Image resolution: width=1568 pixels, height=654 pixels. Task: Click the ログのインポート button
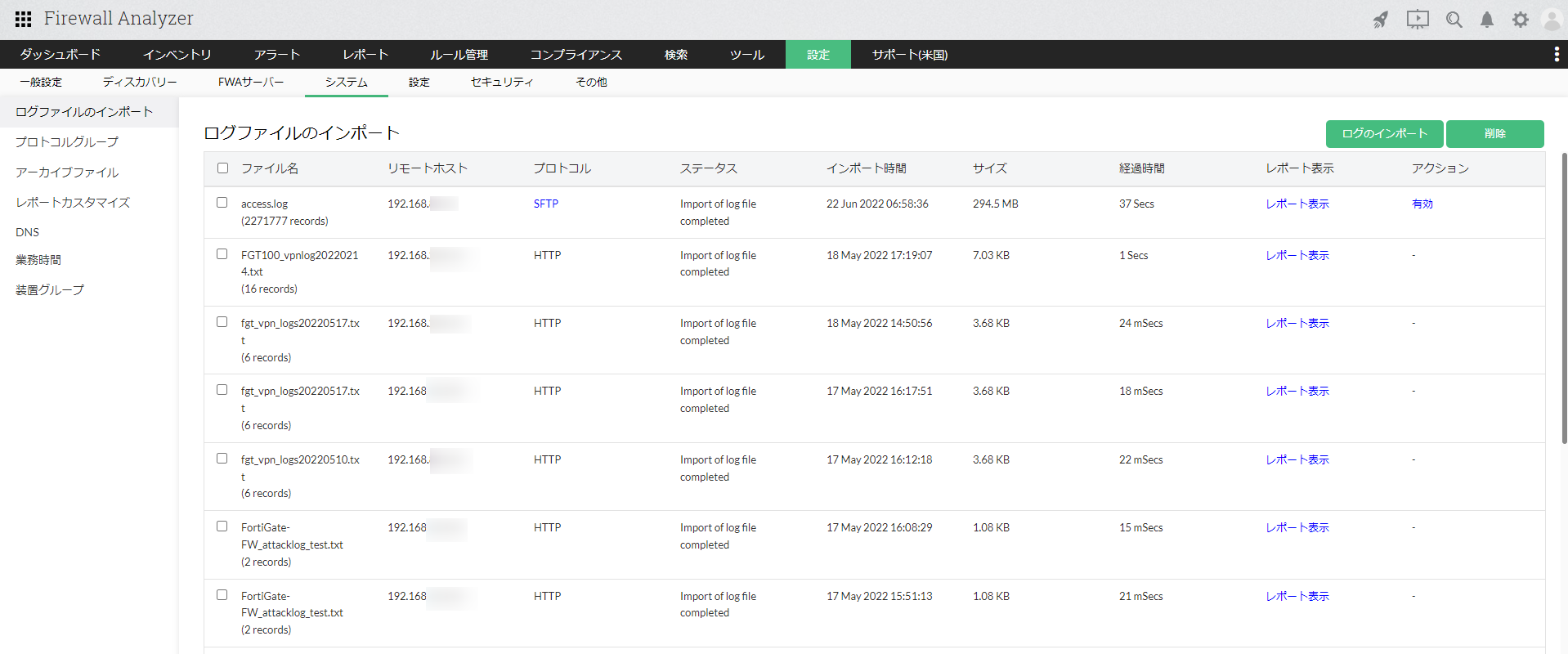pyautogui.click(x=1384, y=133)
